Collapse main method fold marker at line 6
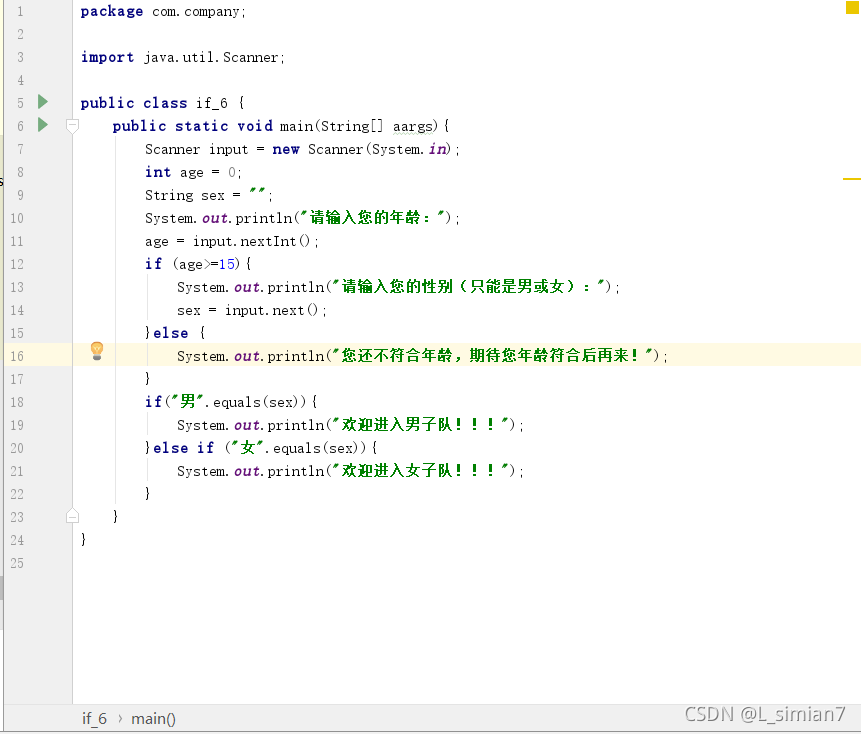Image resolution: width=861 pixels, height=734 pixels. [72, 126]
